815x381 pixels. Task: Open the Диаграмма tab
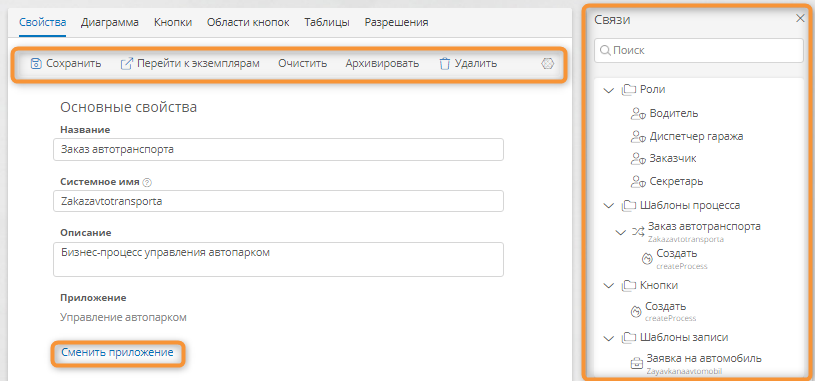(110, 22)
